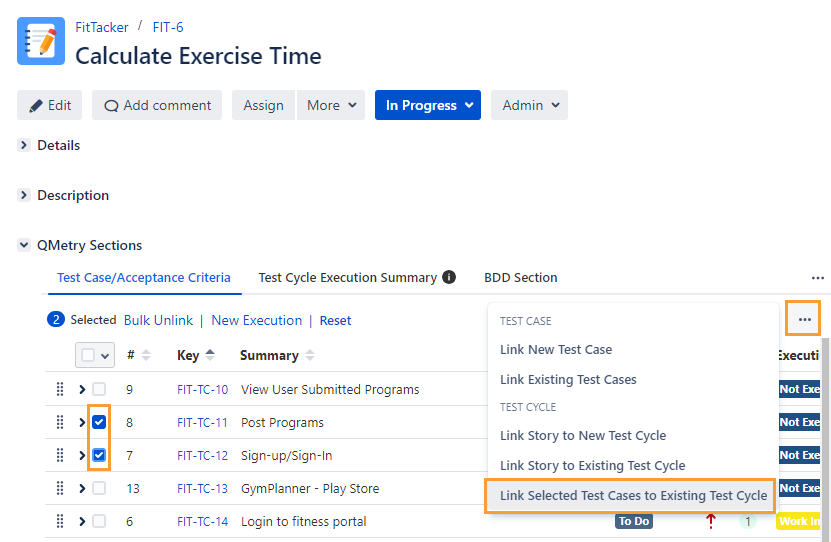The height and width of the screenshot is (542, 831).
Task: Click the FitTacker project notepad icon
Action: pos(41,41)
